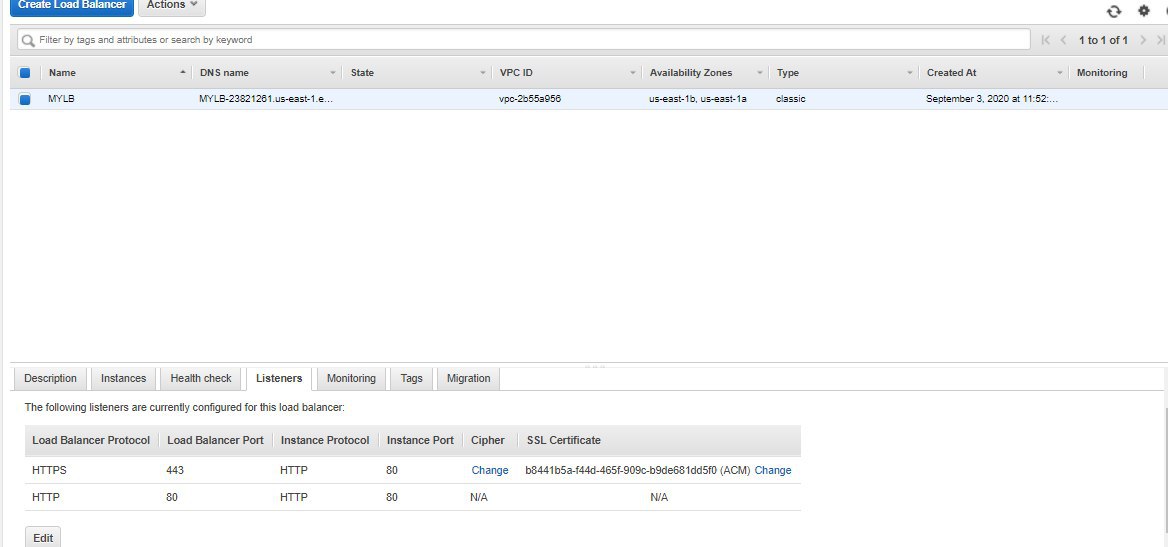This screenshot has width=1168, height=547.
Task: Click the panel splitter handle above tabs
Action: coord(594,366)
